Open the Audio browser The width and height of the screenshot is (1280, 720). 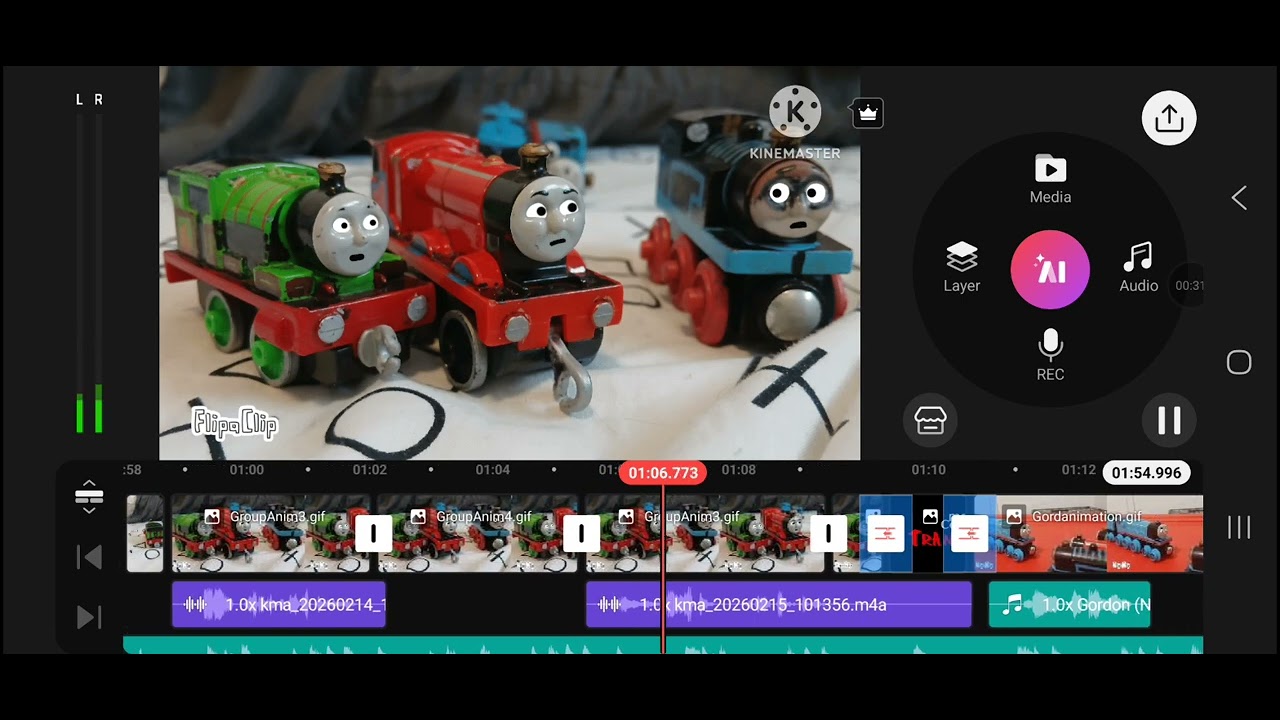1138,268
